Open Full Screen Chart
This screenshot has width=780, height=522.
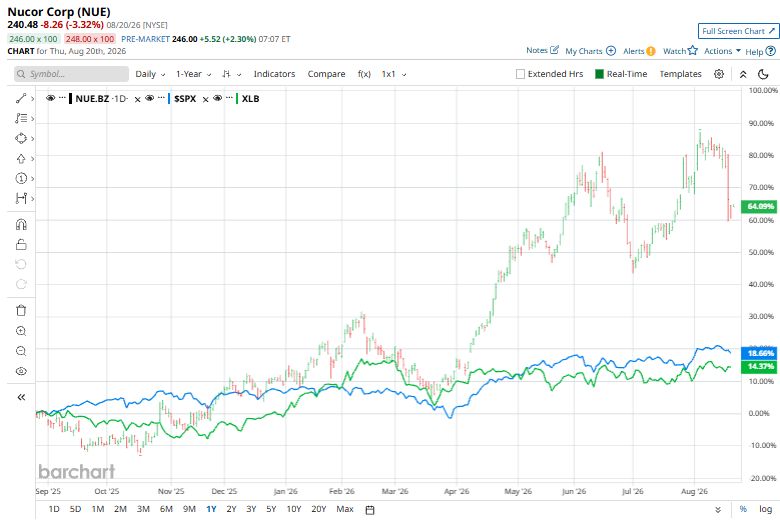point(738,31)
